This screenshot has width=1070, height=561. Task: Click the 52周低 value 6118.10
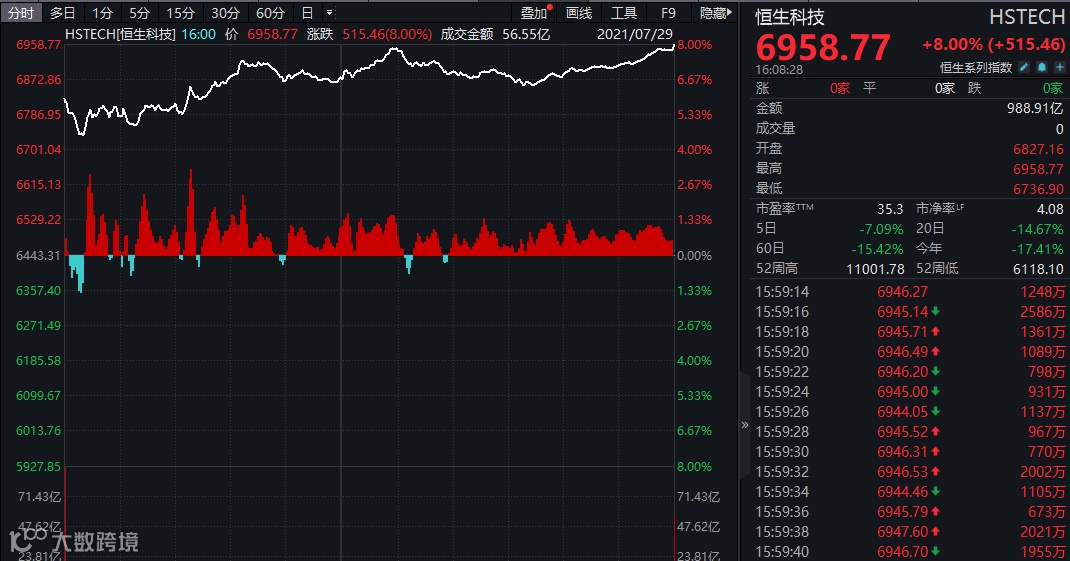tap(1039, 269)
